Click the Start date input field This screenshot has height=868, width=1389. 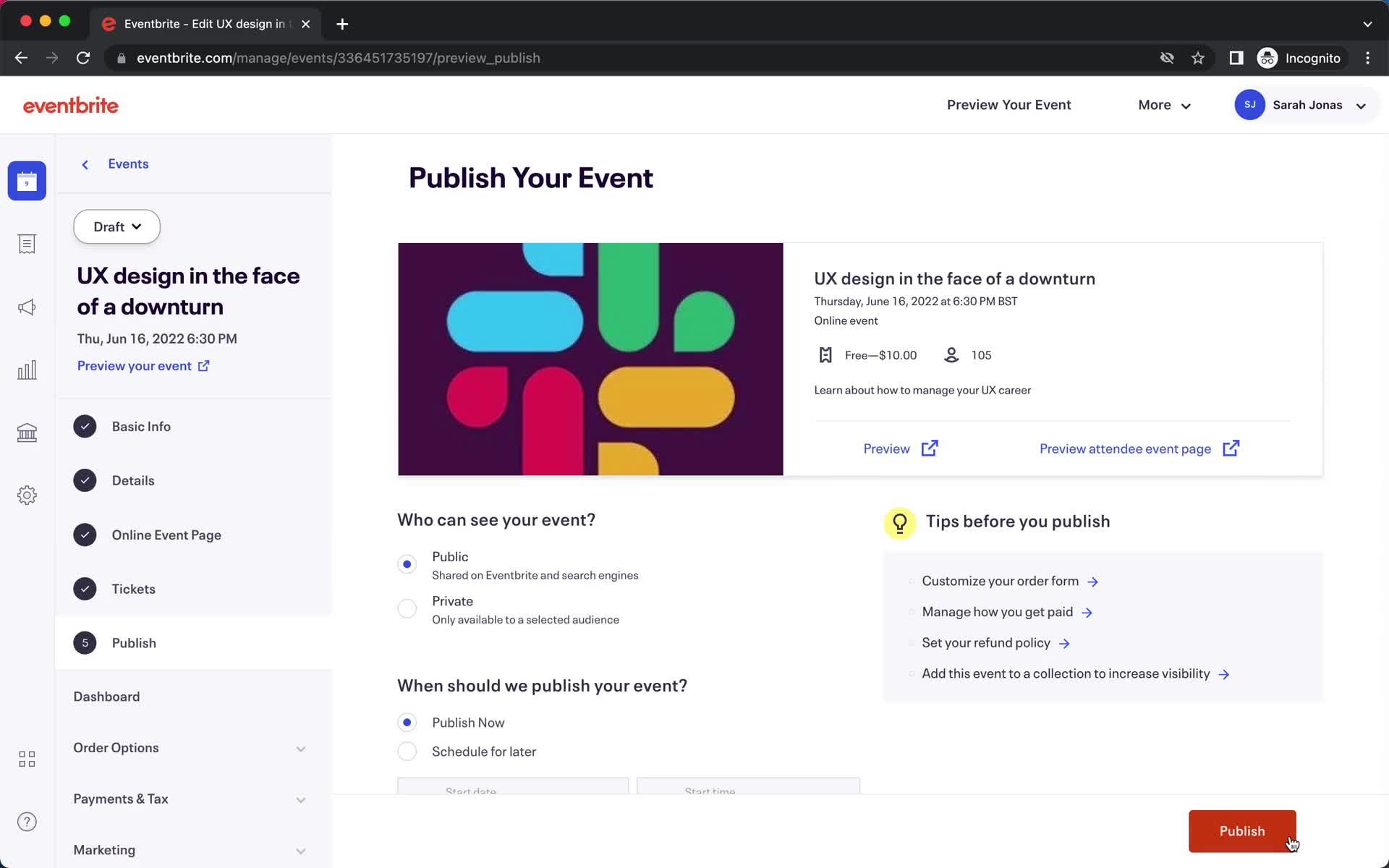tap(513, 786)
